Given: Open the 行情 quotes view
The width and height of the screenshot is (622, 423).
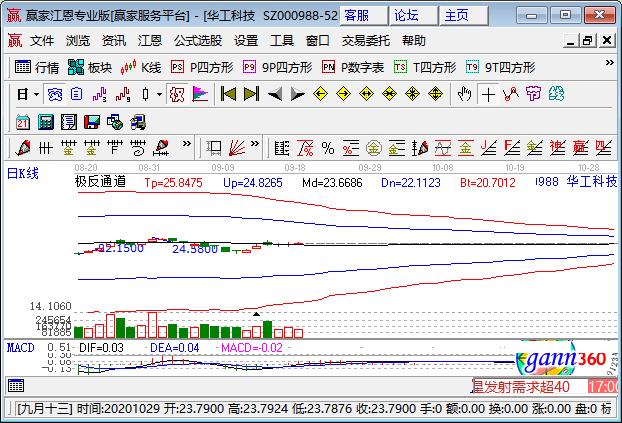Looking at the screenshot, I should pyautogui.click(x=37, y=67).
